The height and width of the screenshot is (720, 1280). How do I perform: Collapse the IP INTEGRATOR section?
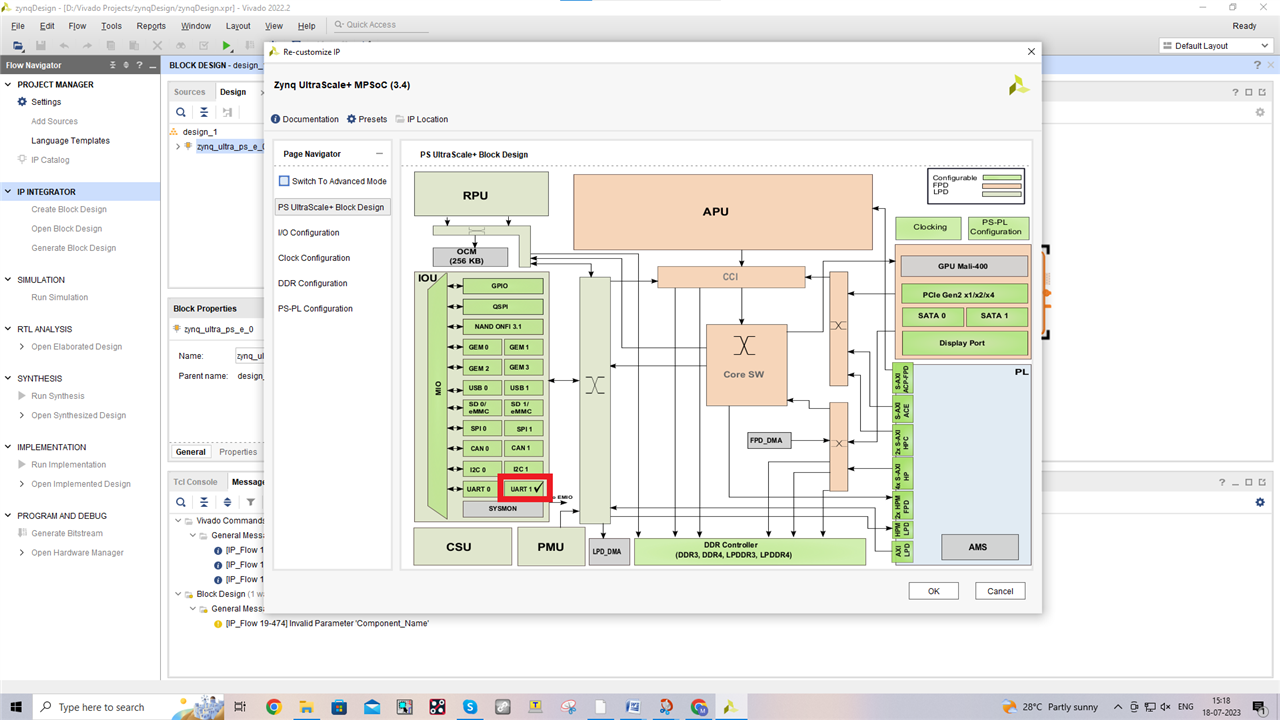pyautogui.click(x=8, y=192)
